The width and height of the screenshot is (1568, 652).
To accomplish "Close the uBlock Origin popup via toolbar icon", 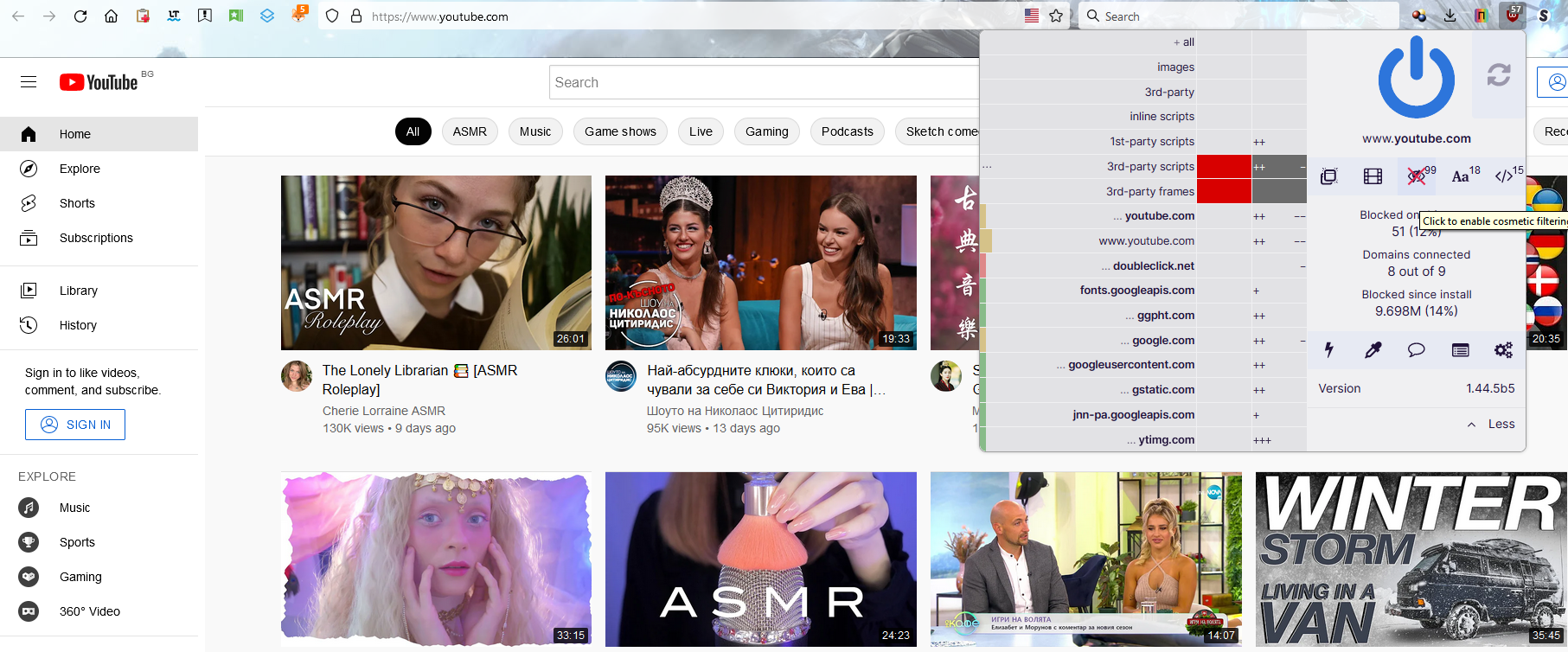I will coord(1513,14).
